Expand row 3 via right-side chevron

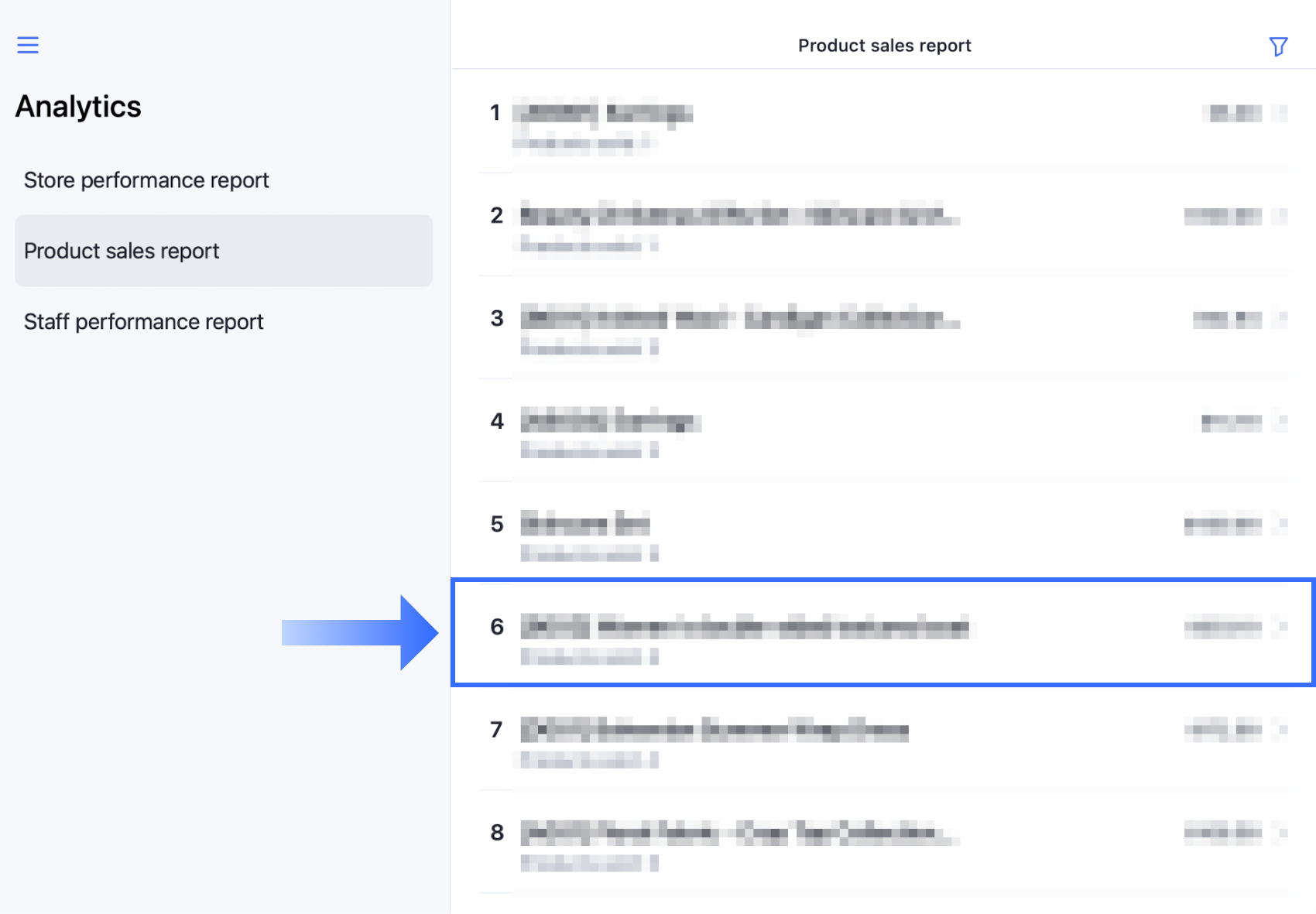coord(1281,319)
